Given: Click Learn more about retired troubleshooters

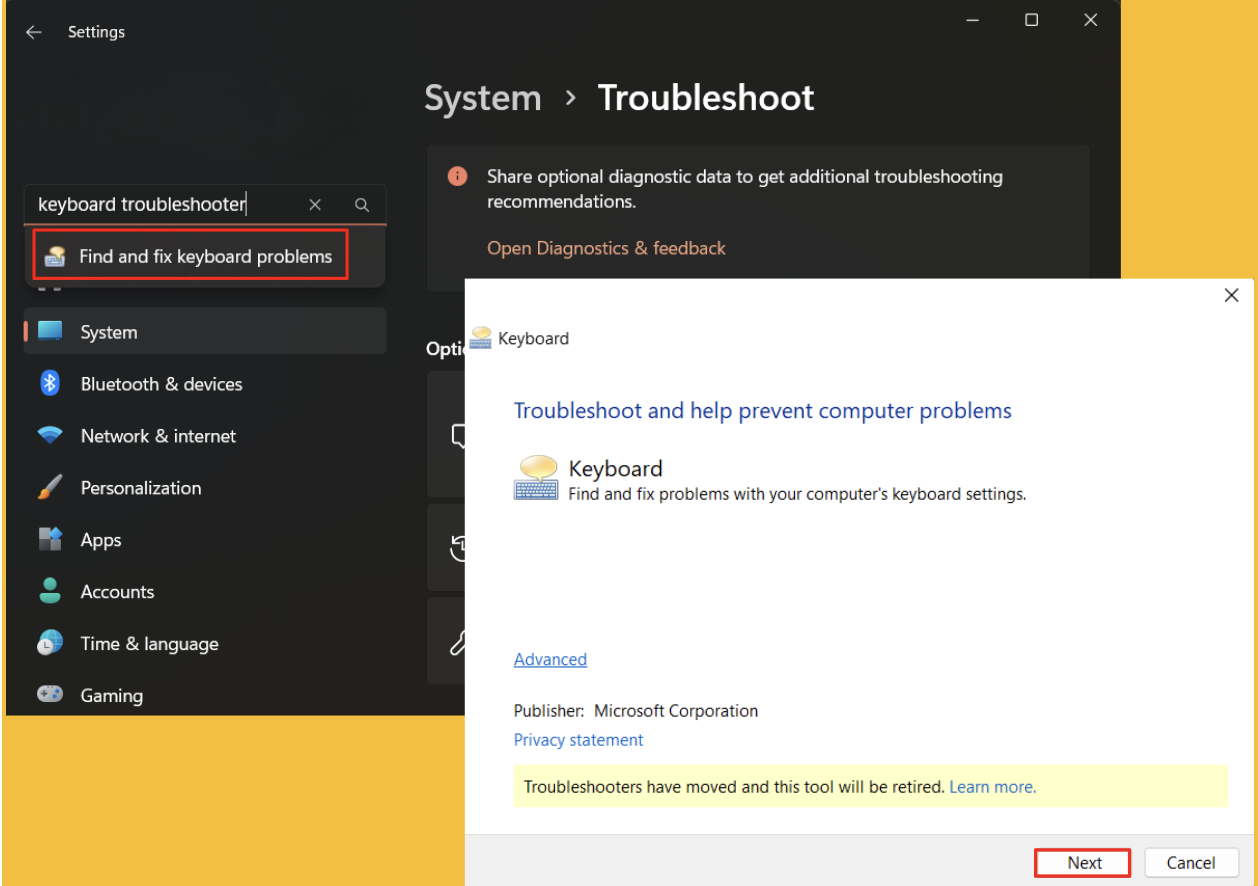Looking at the screenshot, I should 992,787.
